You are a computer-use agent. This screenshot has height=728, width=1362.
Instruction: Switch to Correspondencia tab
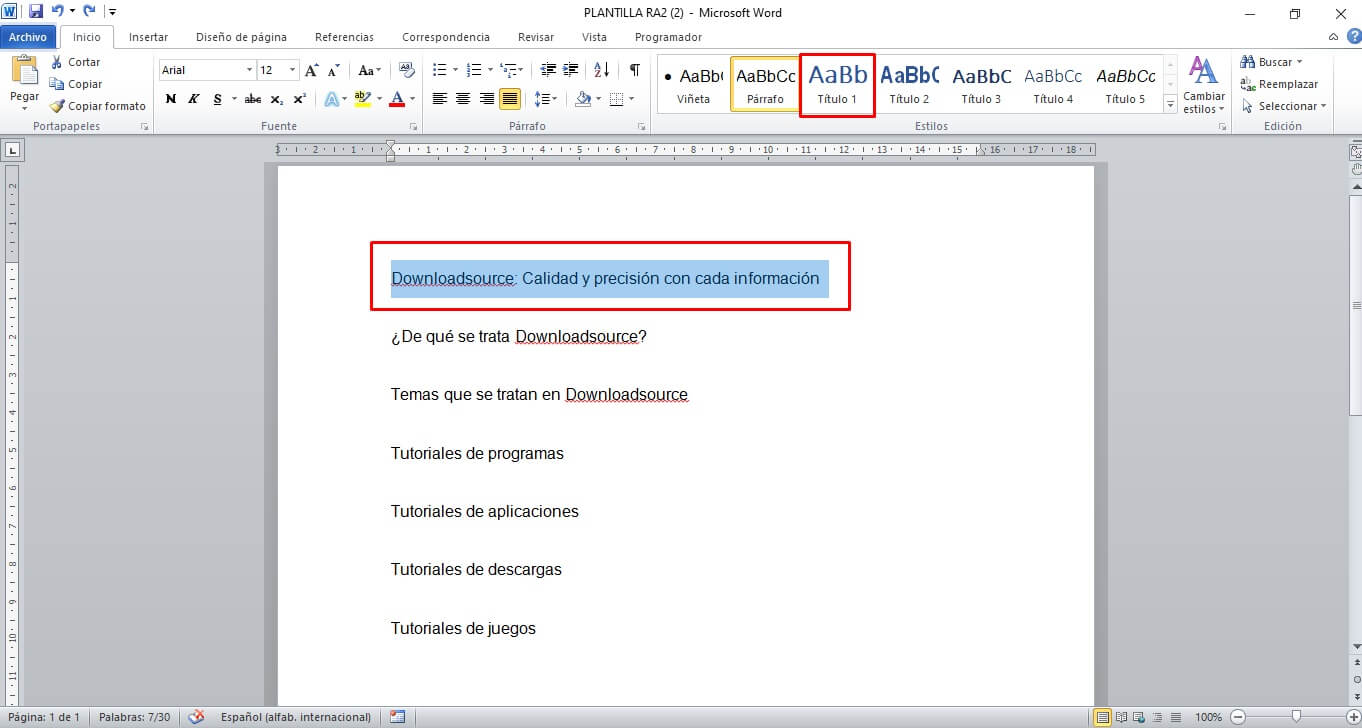446,37
